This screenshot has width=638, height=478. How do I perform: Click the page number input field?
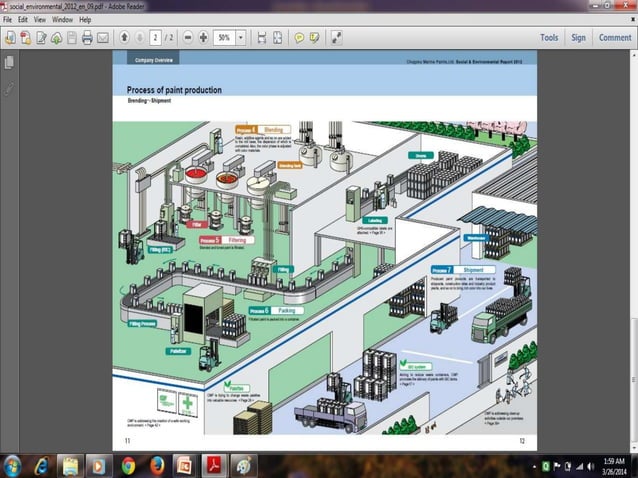pyautogui.click(x=156, y=38)
